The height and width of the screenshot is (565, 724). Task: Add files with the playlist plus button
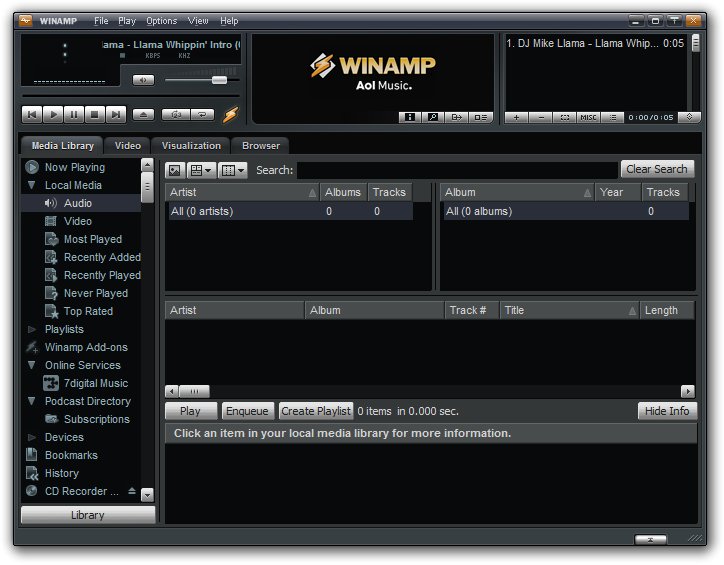[x=517, y=117]
